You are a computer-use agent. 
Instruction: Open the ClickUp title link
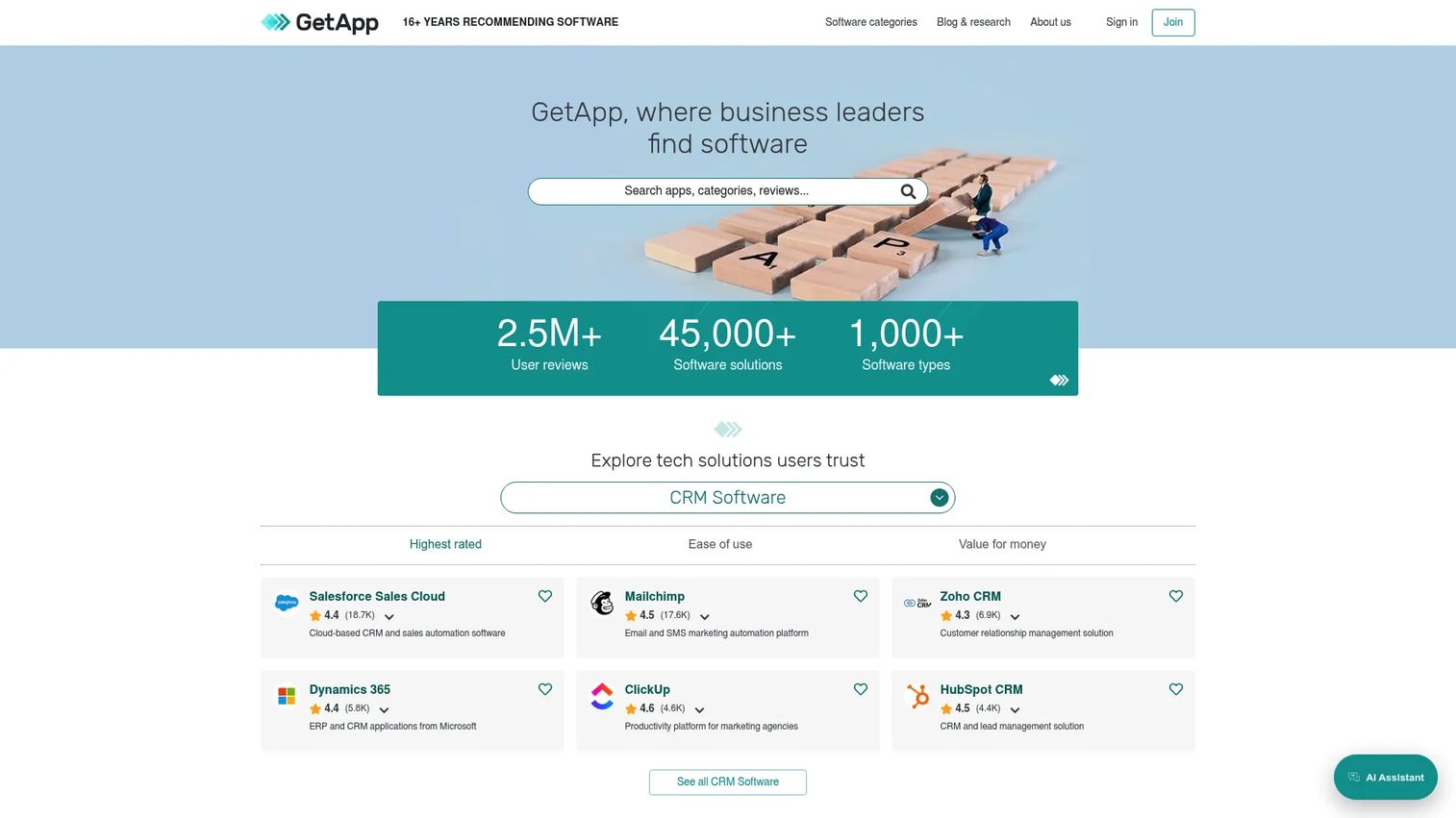(647, 690)
